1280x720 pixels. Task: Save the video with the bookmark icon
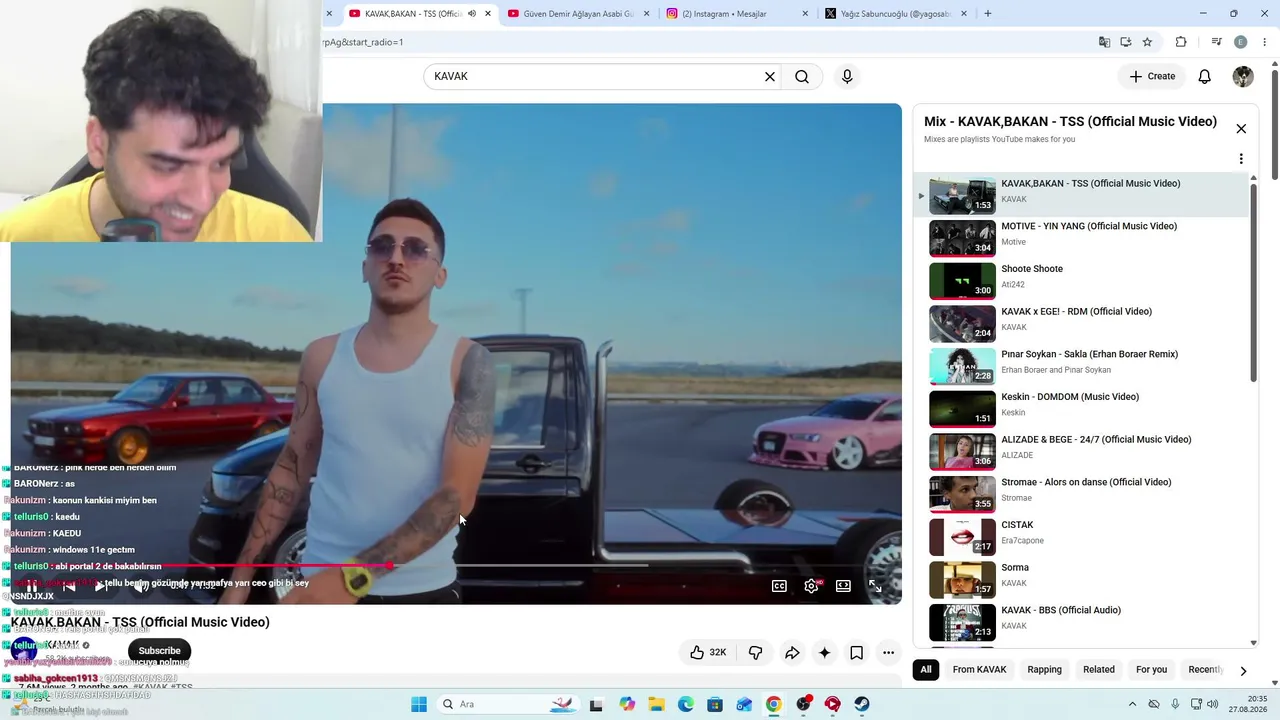click(x=857, y=652)
